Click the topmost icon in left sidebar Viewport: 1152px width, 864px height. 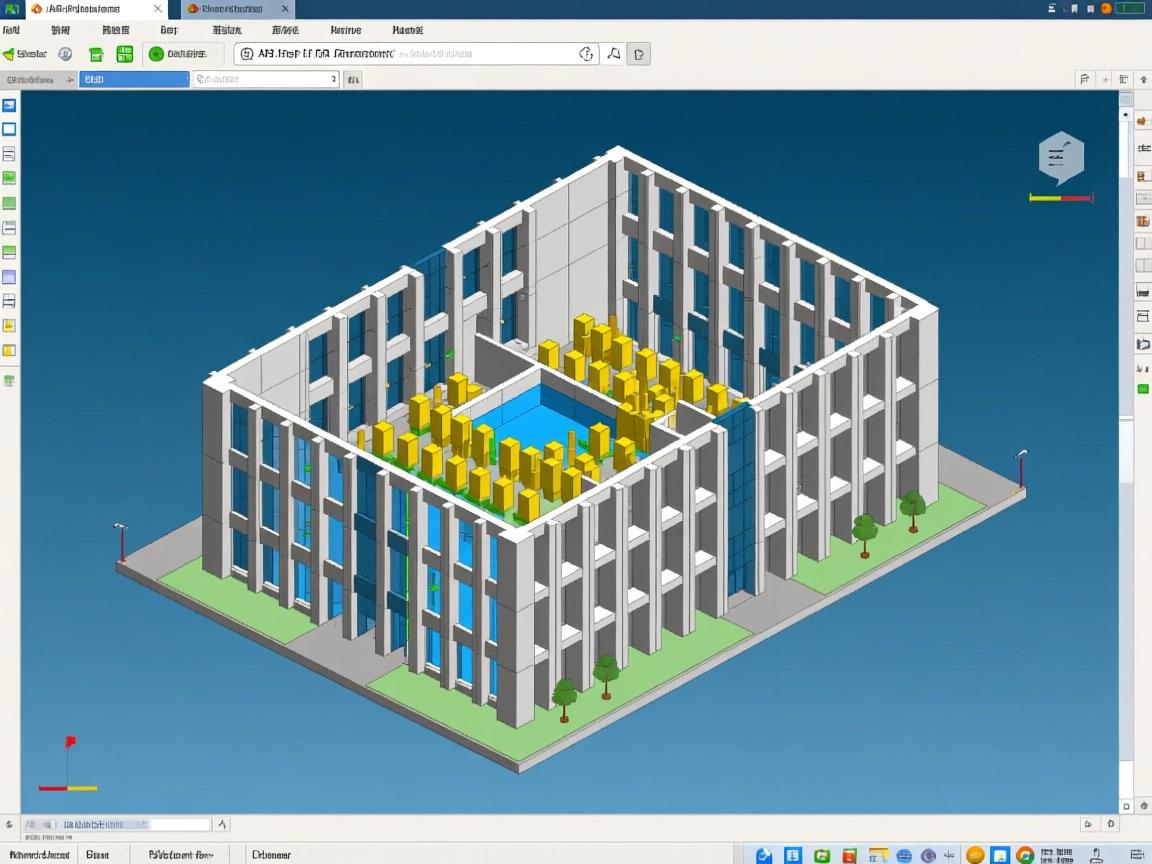click(9, 105)
